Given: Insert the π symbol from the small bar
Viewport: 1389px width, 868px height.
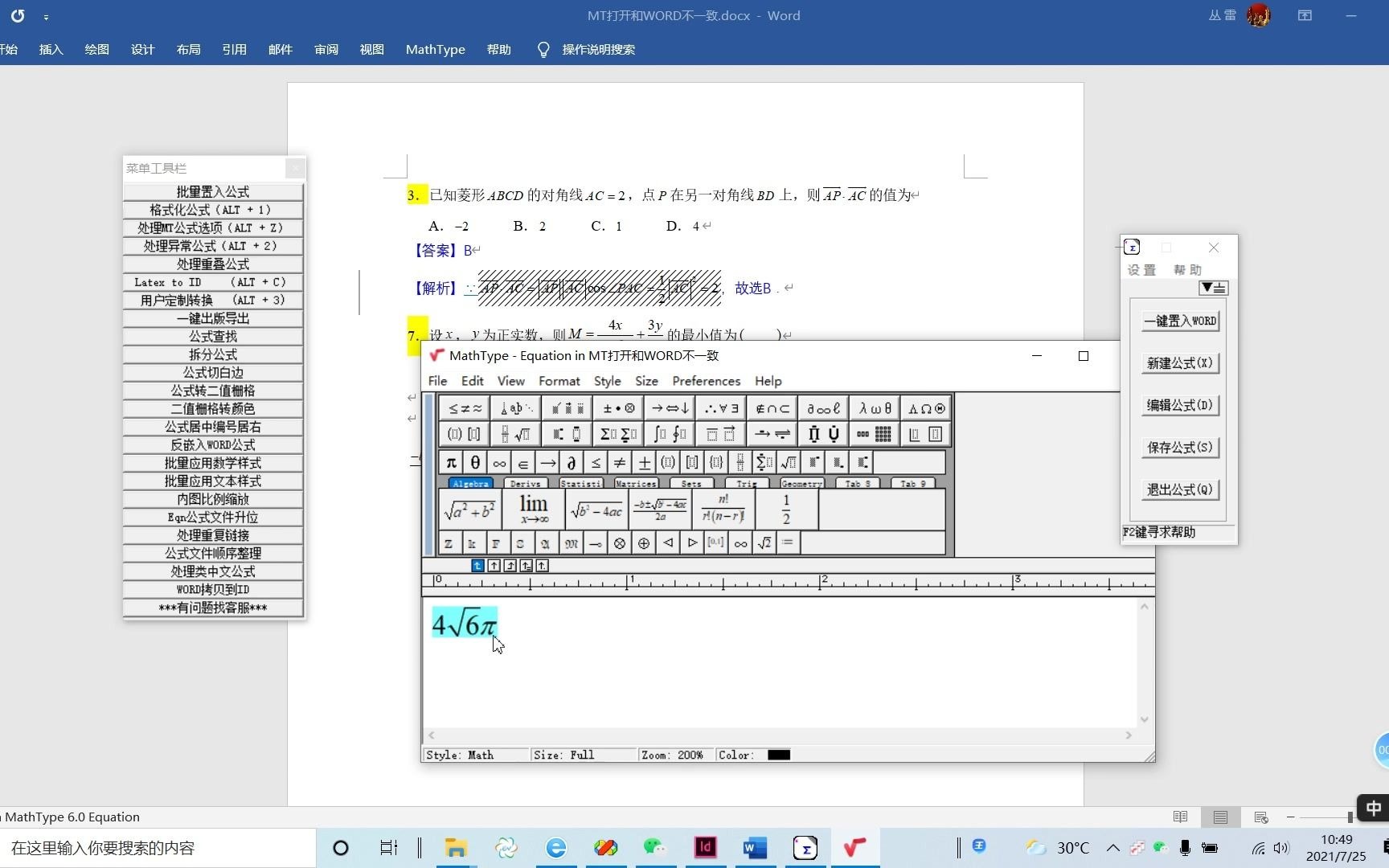Looking at the screenshot, I should [x=451, y=462].
